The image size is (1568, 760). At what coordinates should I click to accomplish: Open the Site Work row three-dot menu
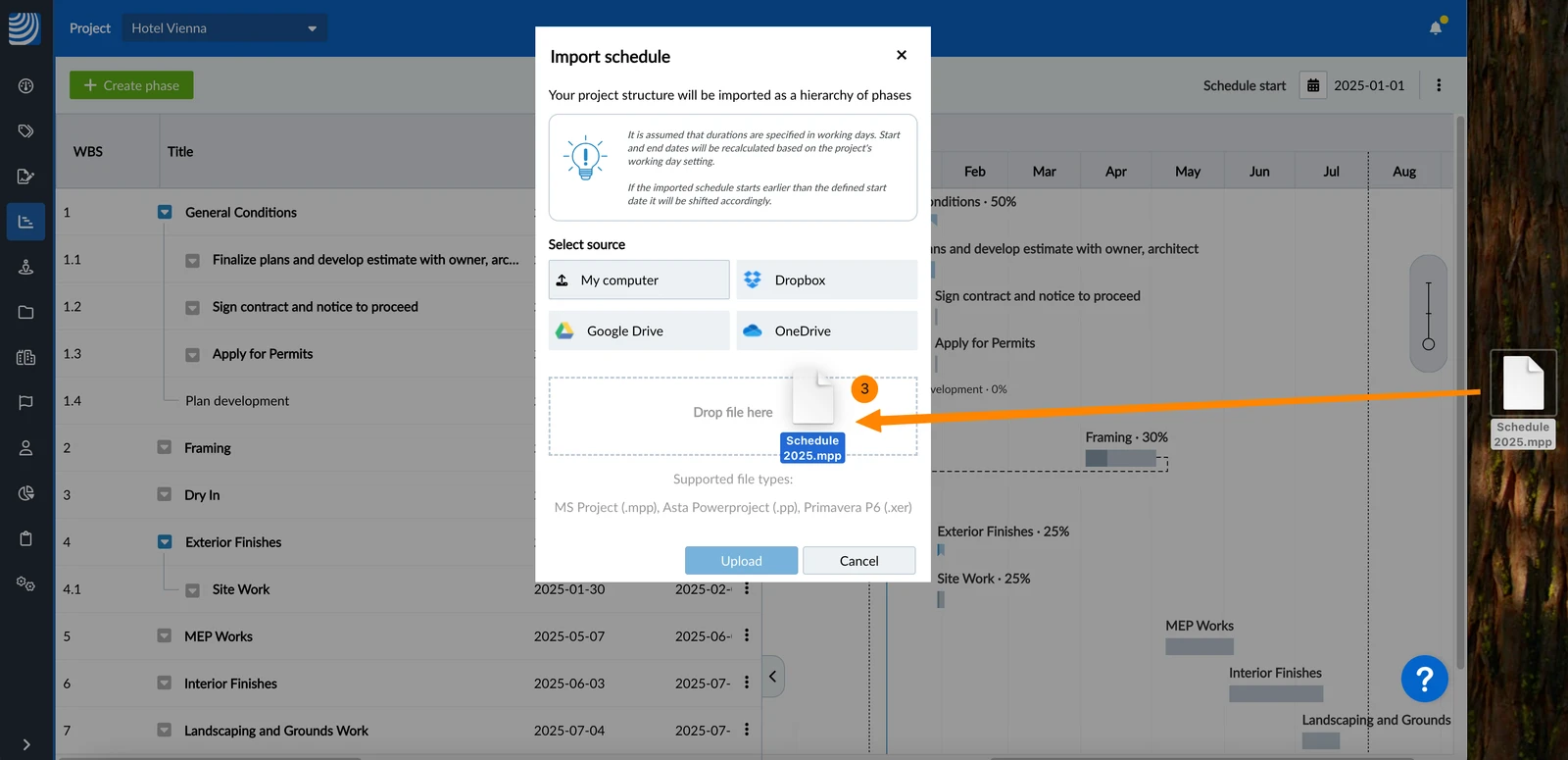(x=747, y=589)
